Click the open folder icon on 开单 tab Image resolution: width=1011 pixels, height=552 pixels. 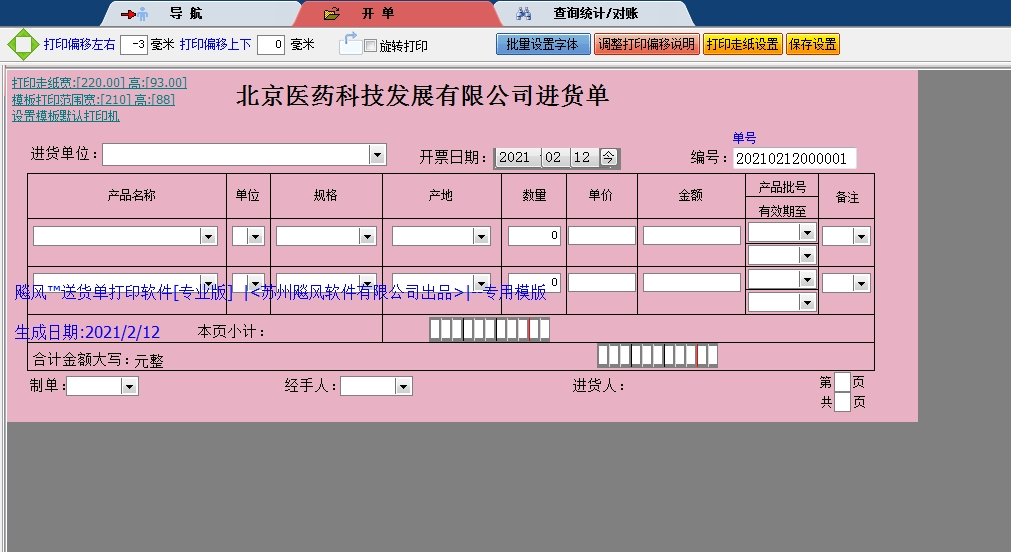pyautogui.click(x=332, y=14)
